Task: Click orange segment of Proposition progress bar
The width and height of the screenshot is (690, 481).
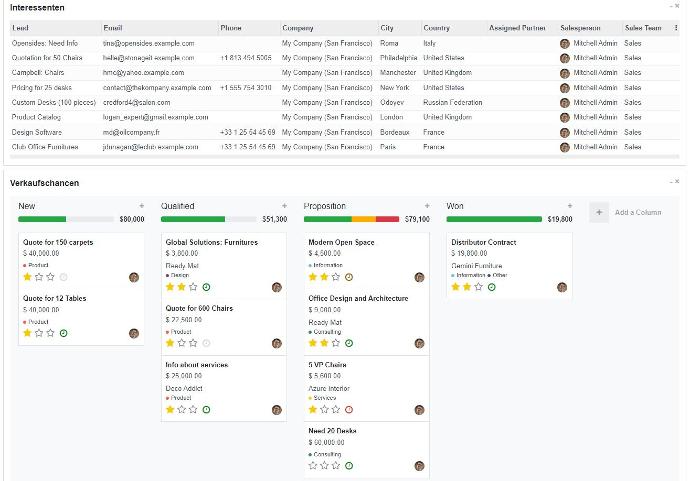Action: 363,219
